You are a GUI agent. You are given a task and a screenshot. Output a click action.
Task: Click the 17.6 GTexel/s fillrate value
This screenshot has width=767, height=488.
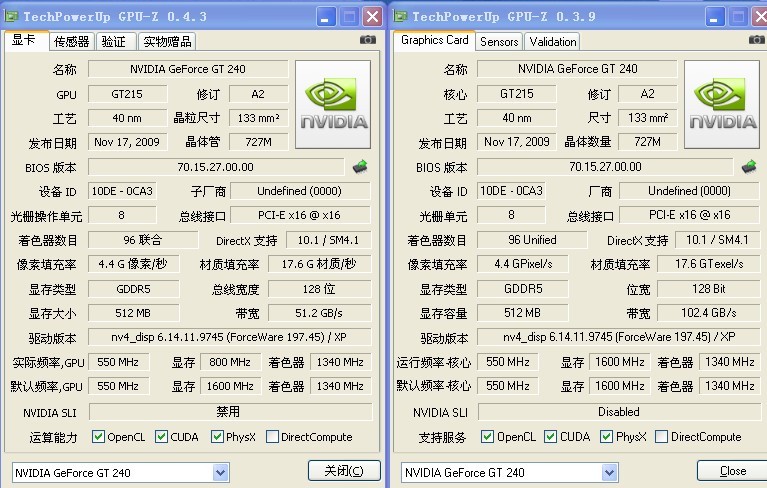click(709, 264)
